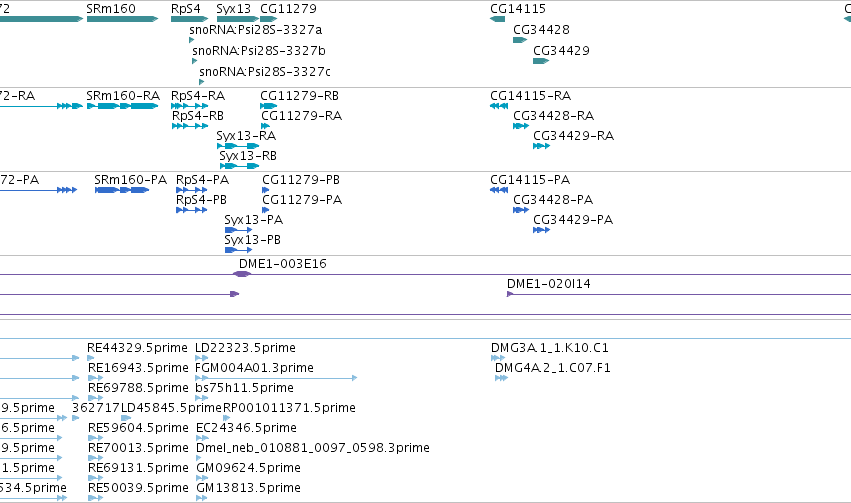
Task: Select snoRNA:Psi28S-3327b label
Action: pyautogui.click(x=259, y=50)
